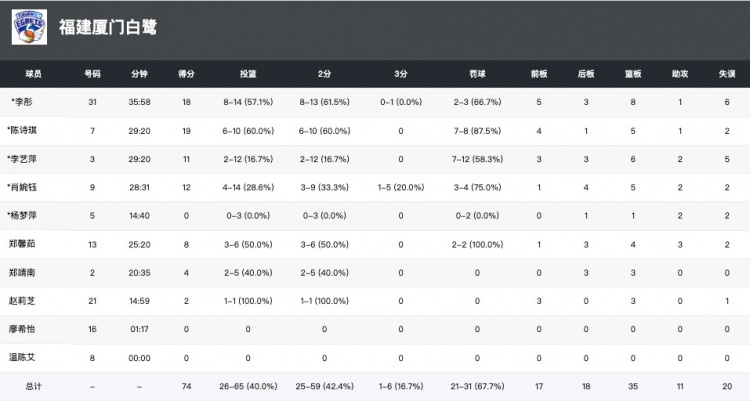Sort by 得分 column header

click(185, 74)
